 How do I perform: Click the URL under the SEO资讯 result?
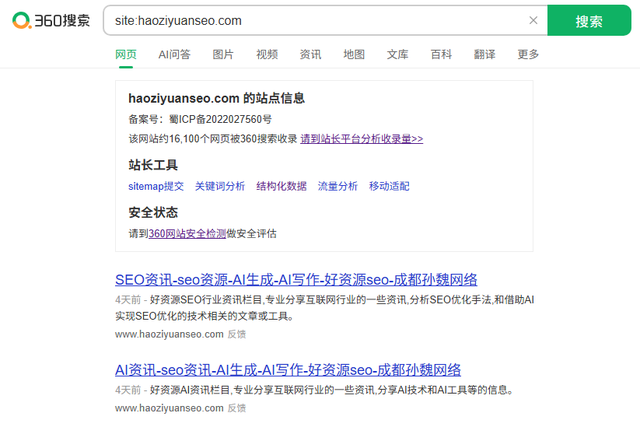coord(169,334)
